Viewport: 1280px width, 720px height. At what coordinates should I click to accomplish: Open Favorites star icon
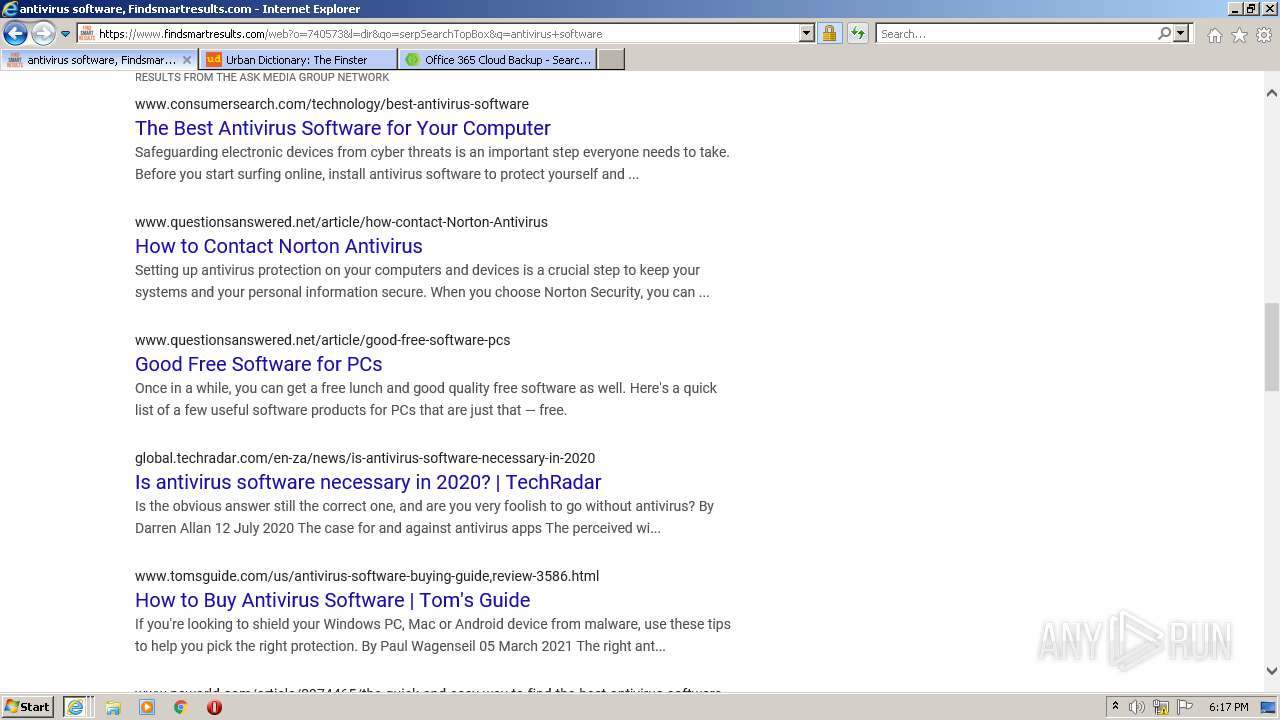pos(1239,35)
